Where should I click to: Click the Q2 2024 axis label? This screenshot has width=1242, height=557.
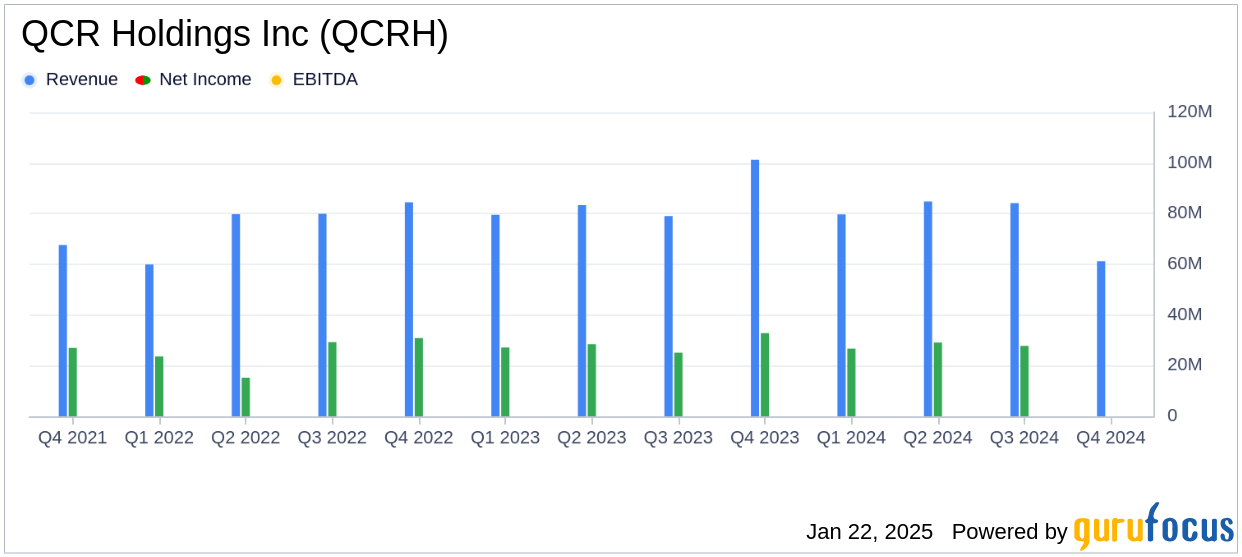click(938, 438)
